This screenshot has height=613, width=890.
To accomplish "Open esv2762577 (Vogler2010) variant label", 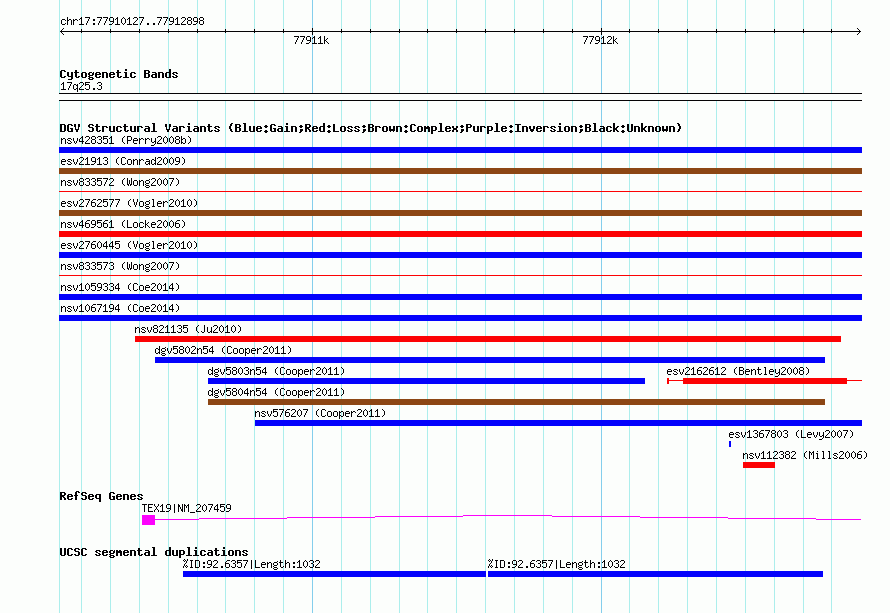I will pos(129,203).
